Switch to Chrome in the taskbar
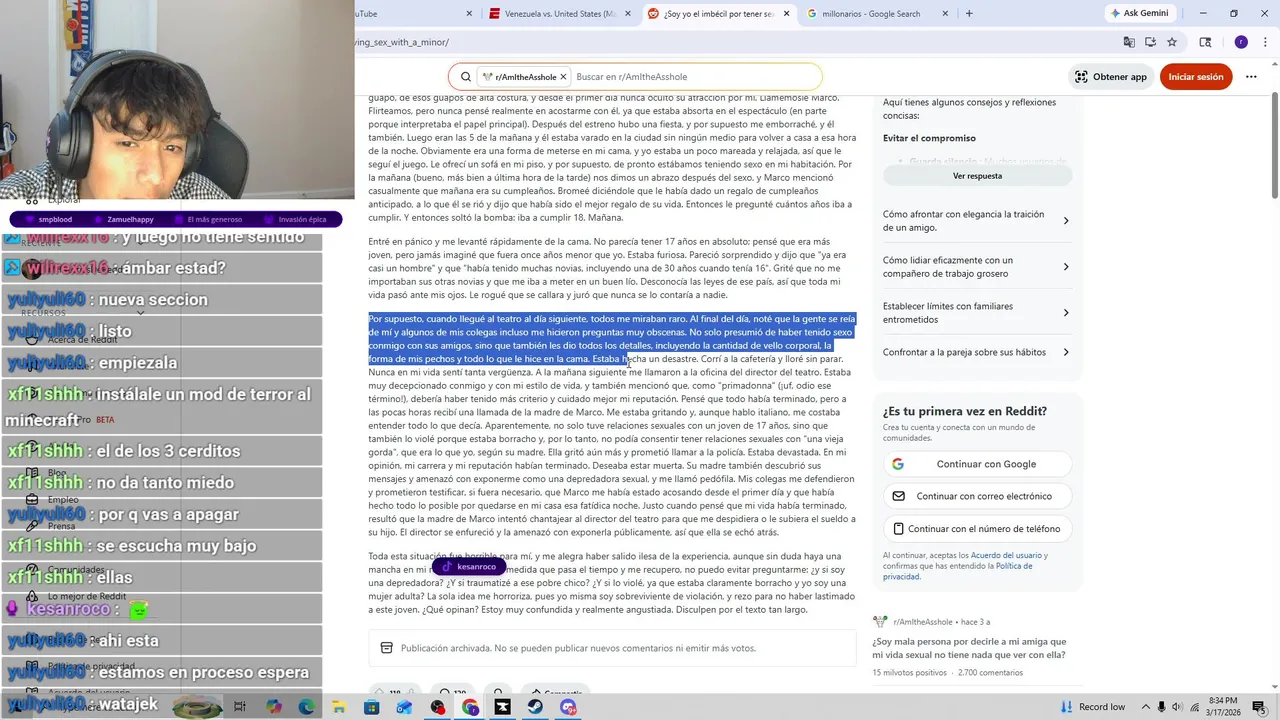The image size is (1280, 720). 470,707
